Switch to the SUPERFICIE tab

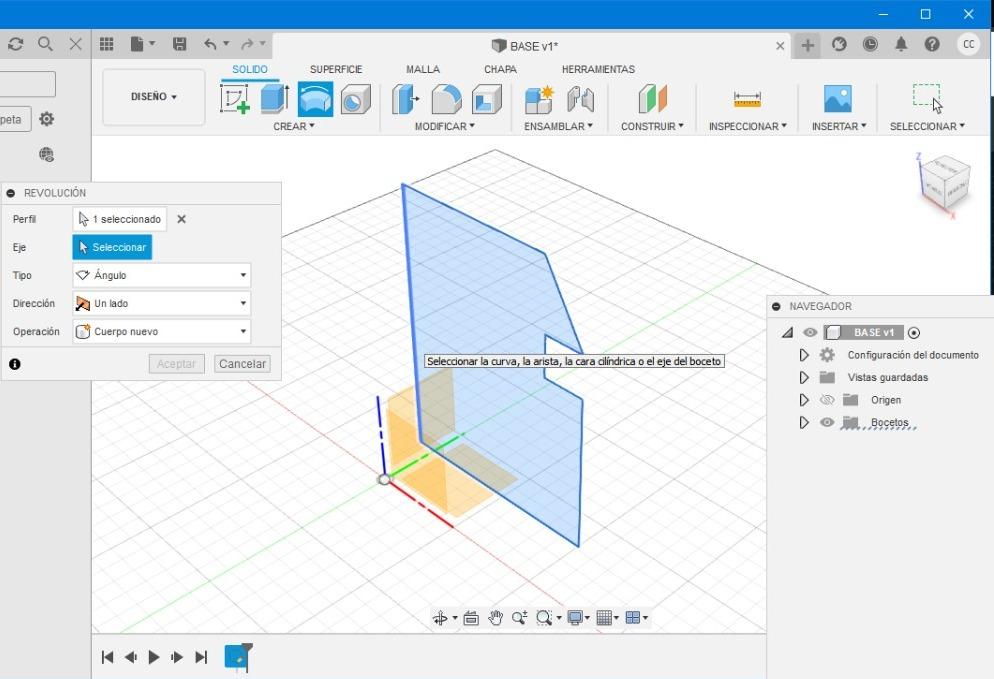pyautogui.click(x=336, y=69)
